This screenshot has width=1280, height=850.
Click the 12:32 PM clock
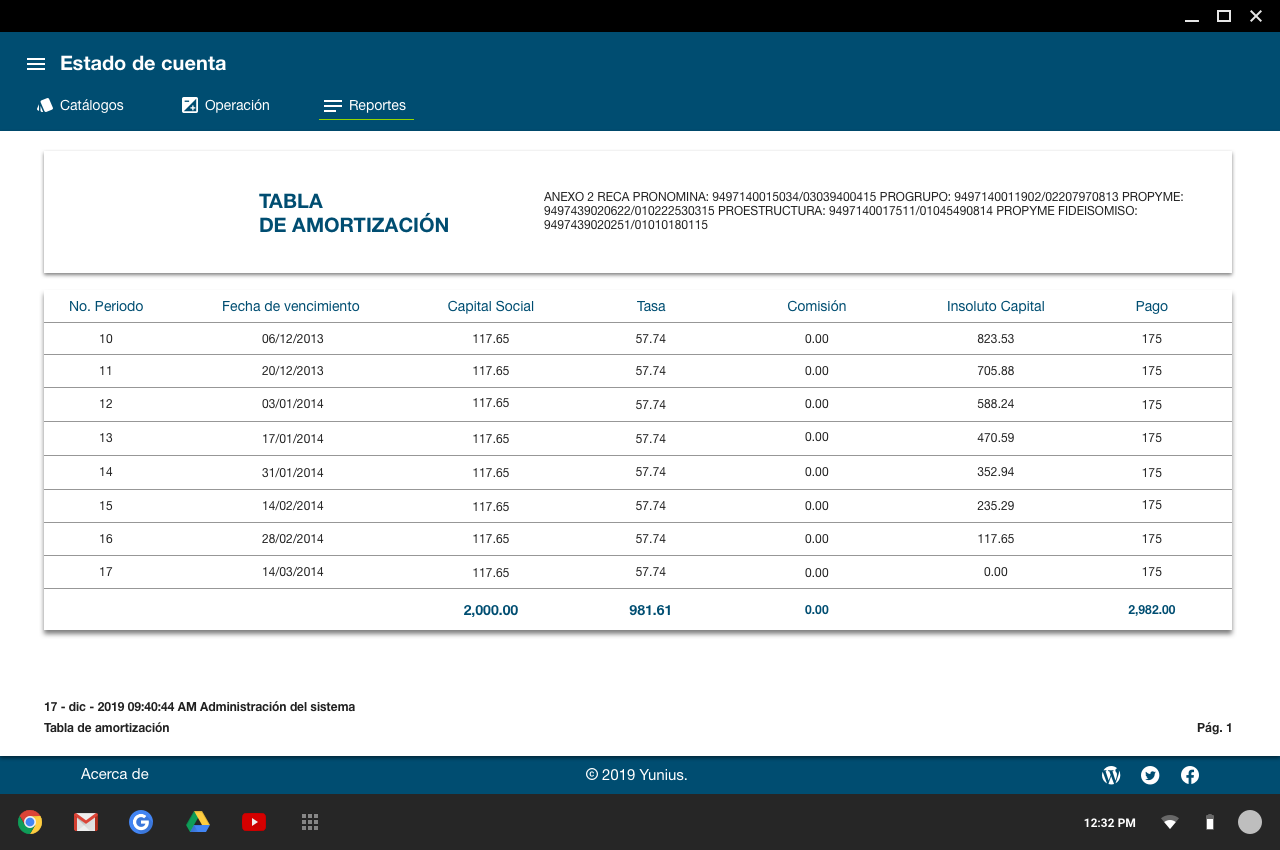[1109, 823]
